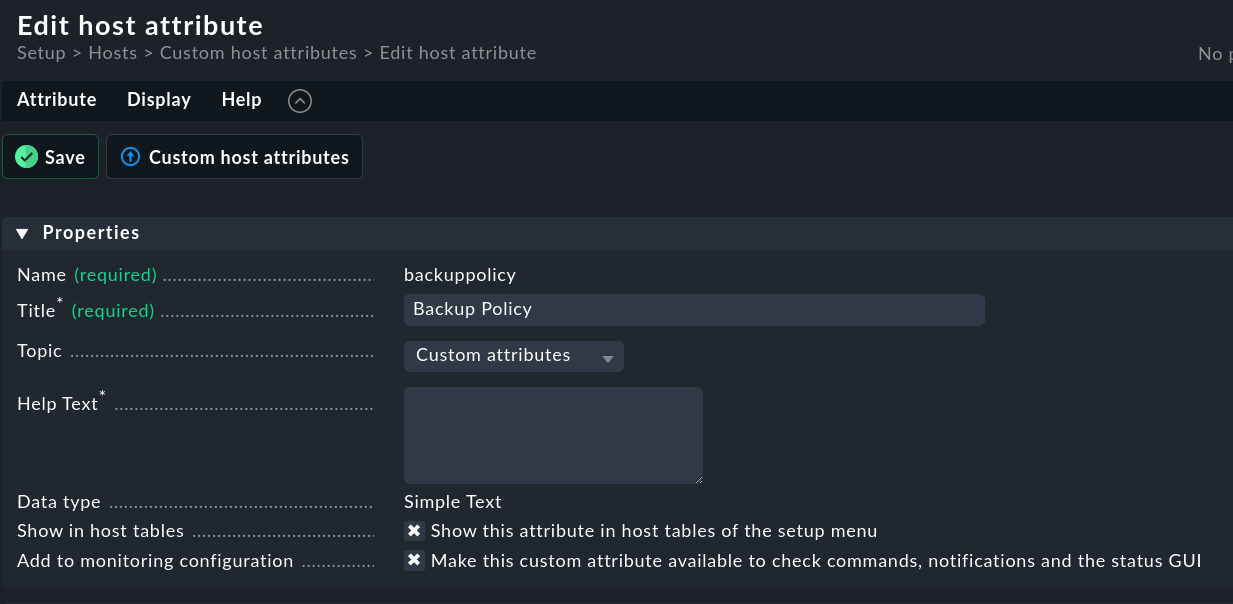
Task: Open the Topic dropdown
Action: click(513, 356)
